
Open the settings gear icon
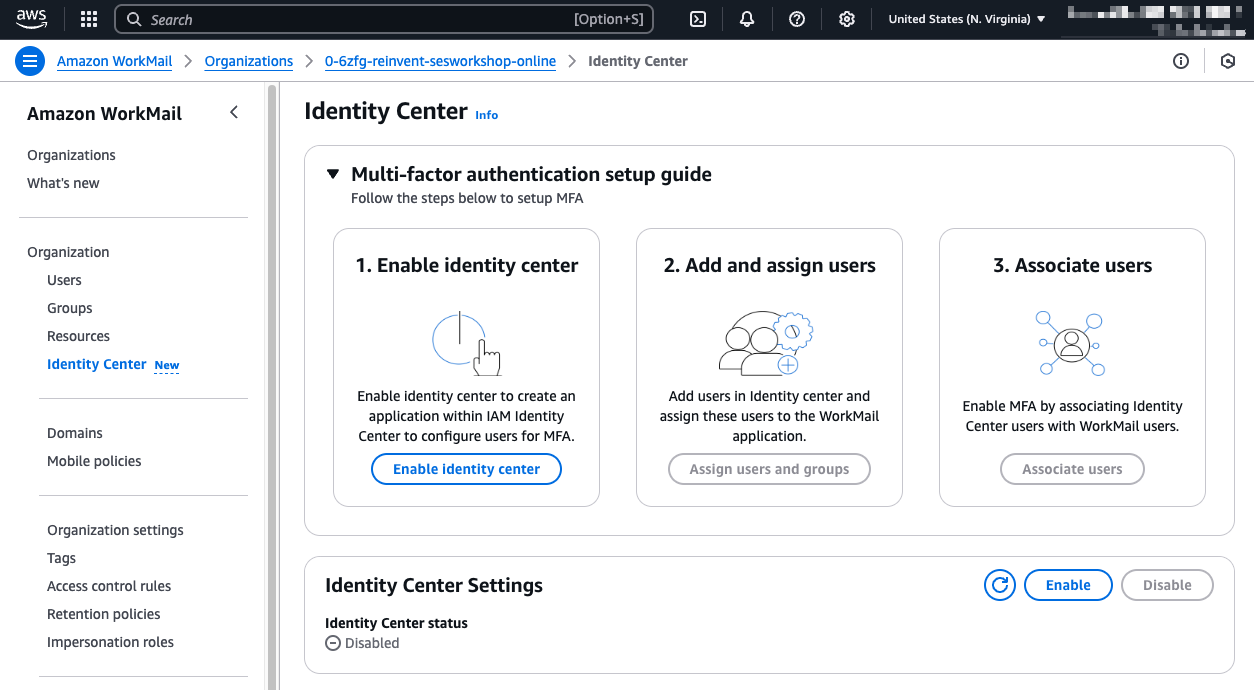[847, 19]
